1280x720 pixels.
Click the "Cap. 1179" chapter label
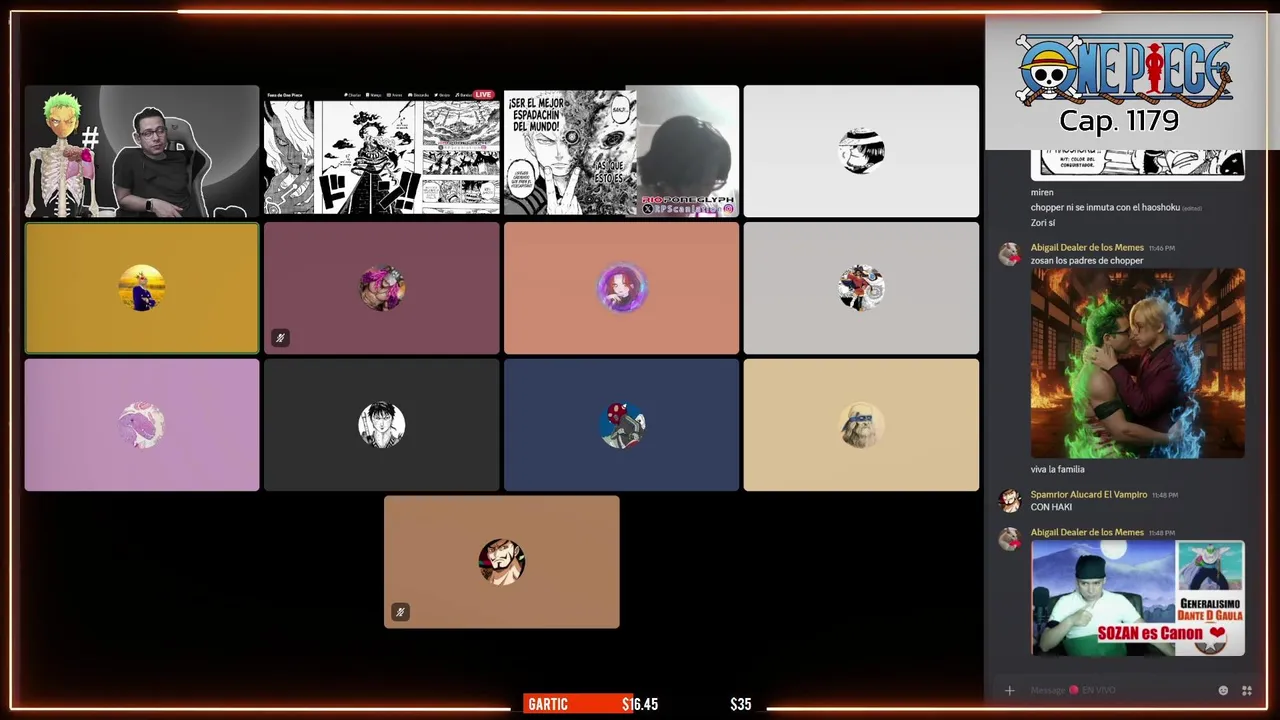click(1119, 121)
